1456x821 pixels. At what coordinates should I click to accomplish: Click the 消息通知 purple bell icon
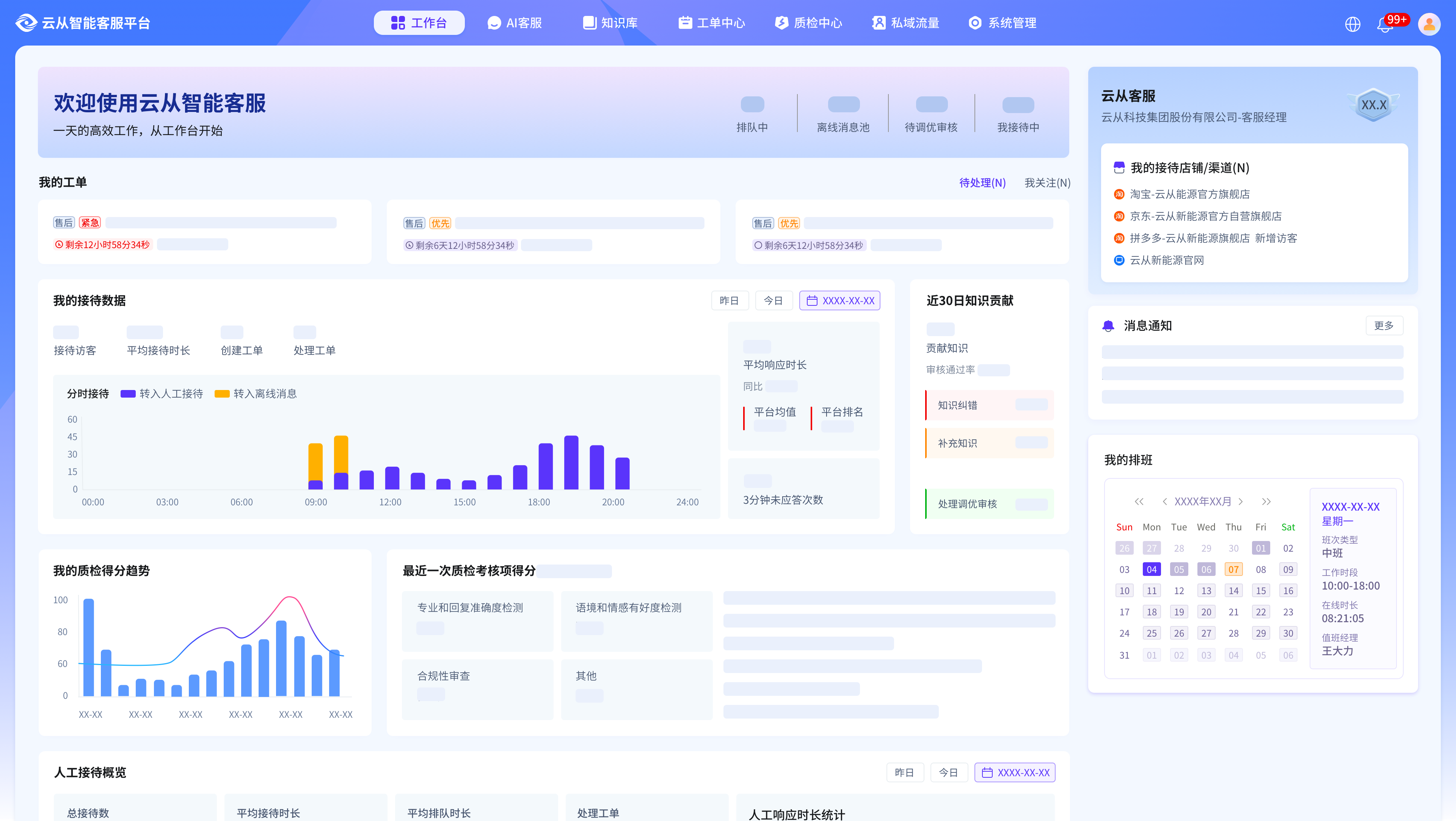[x=1108, y=326]
